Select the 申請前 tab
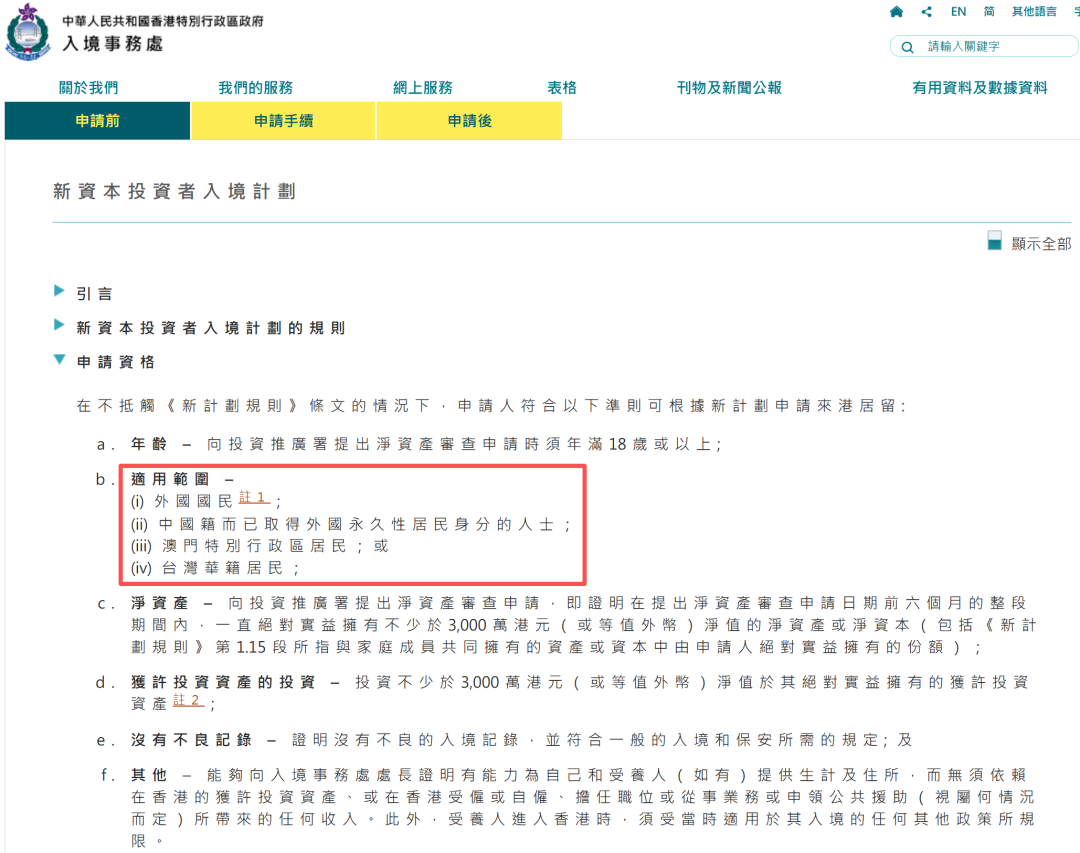 97,121
